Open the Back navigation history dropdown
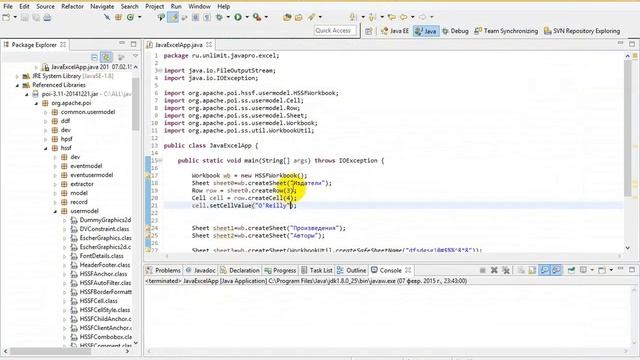Screen dimensions: 640x360 pyautogui.click(x=413, y=17)
